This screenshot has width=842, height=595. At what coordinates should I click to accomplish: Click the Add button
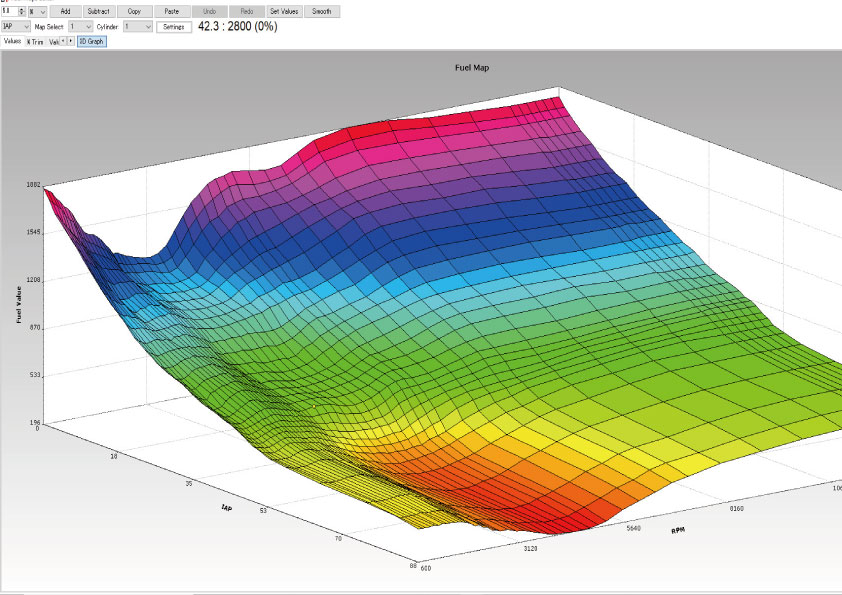point(65,11)
